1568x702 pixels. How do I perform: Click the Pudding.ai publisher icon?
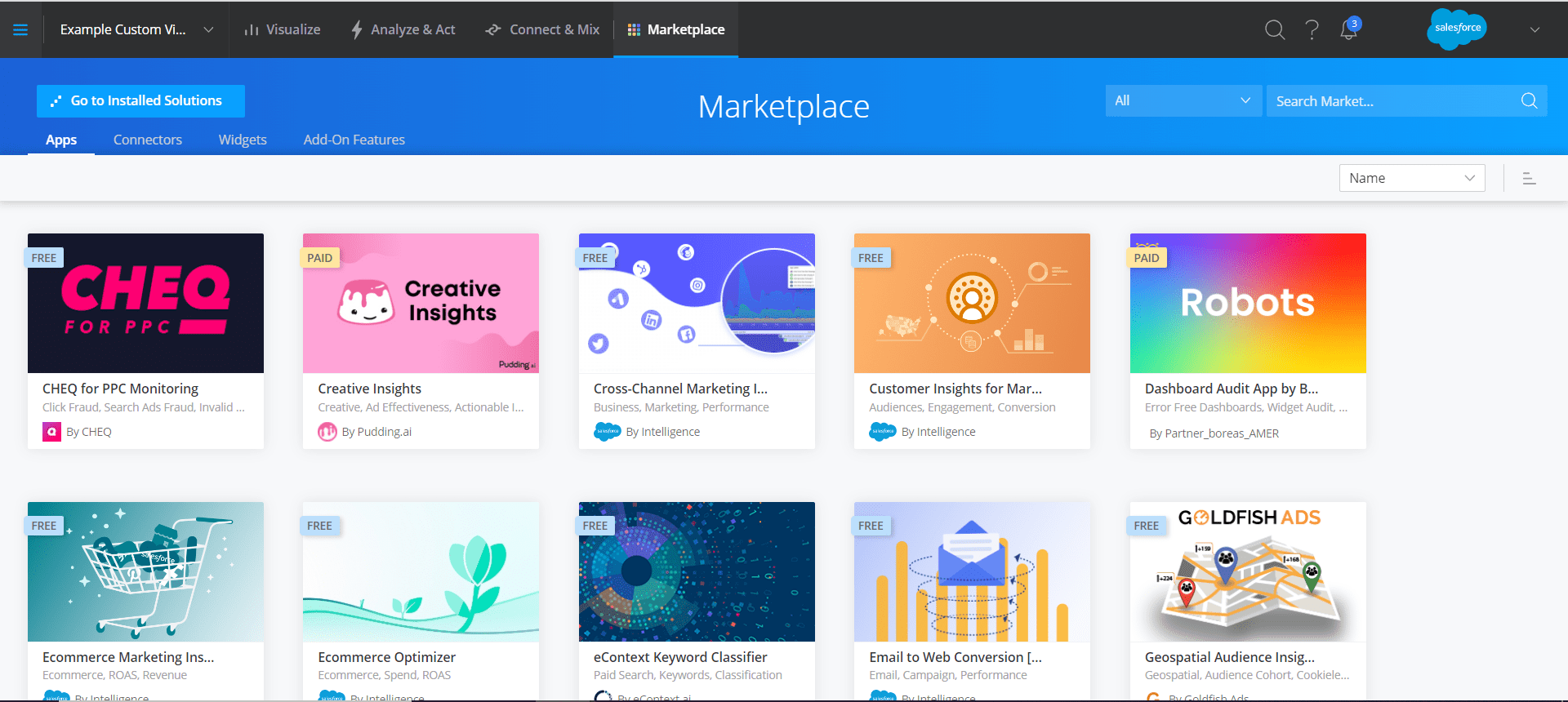(327, 432)
